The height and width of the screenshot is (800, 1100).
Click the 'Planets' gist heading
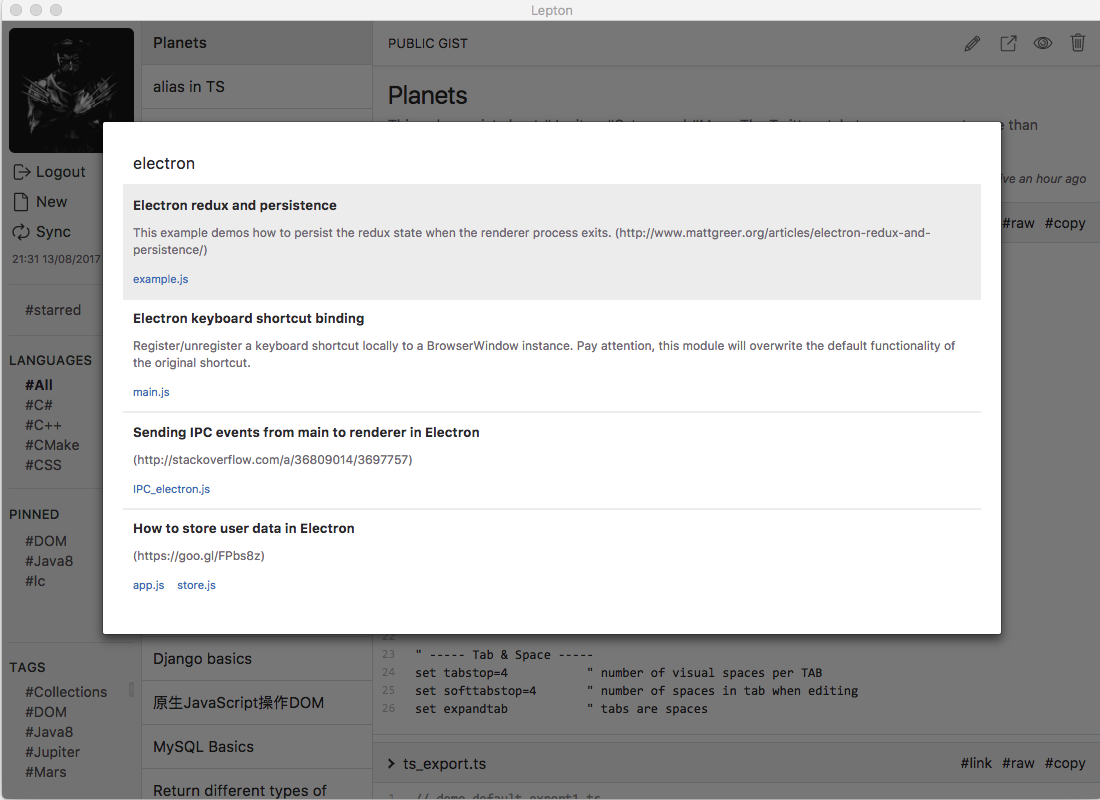427,95
